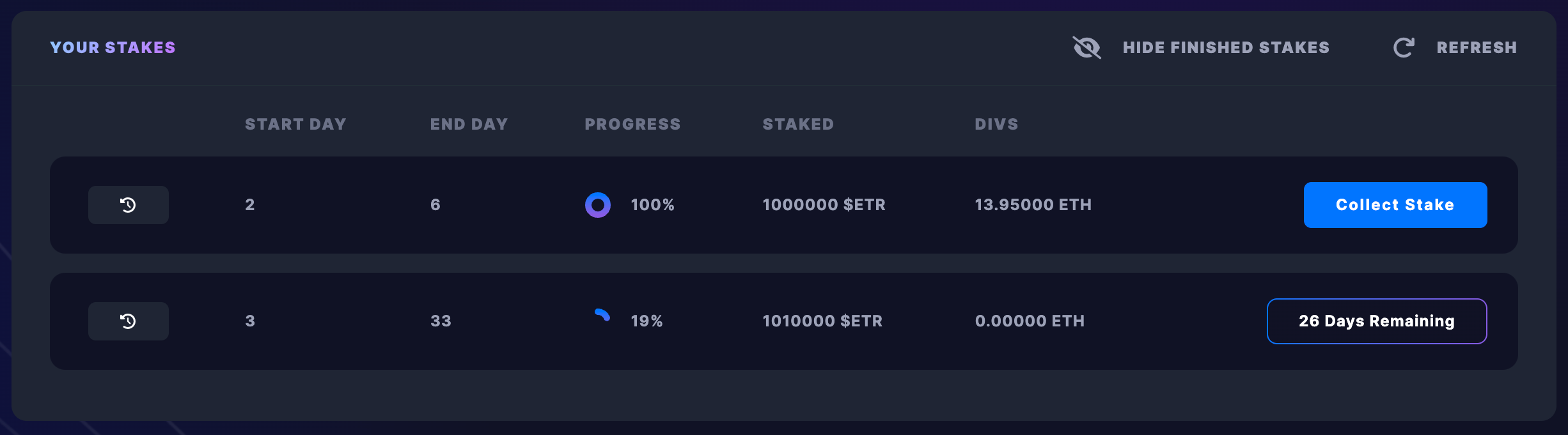Select the 1000000 $ETR staked amount

pos(824,205)
